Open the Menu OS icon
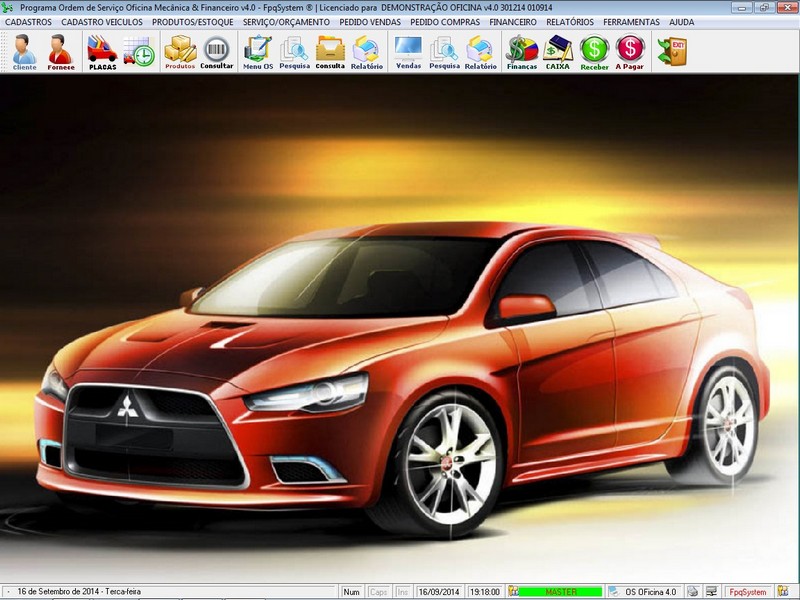 click(x=258, y=52)
